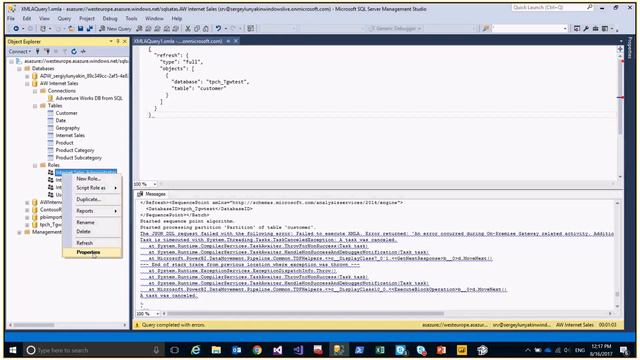The width and height of the screenshot is (640, 360).
Task: Collapse the Connections folder node
Action: (x=35, y=91)
